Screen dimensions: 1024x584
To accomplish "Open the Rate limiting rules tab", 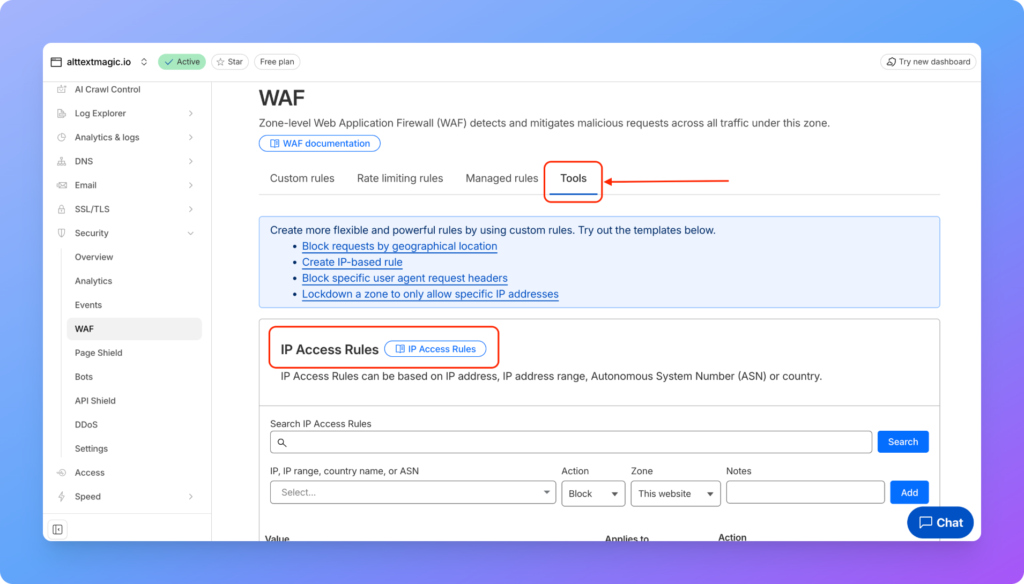I will pyautogui.click(x=399, y=179).
